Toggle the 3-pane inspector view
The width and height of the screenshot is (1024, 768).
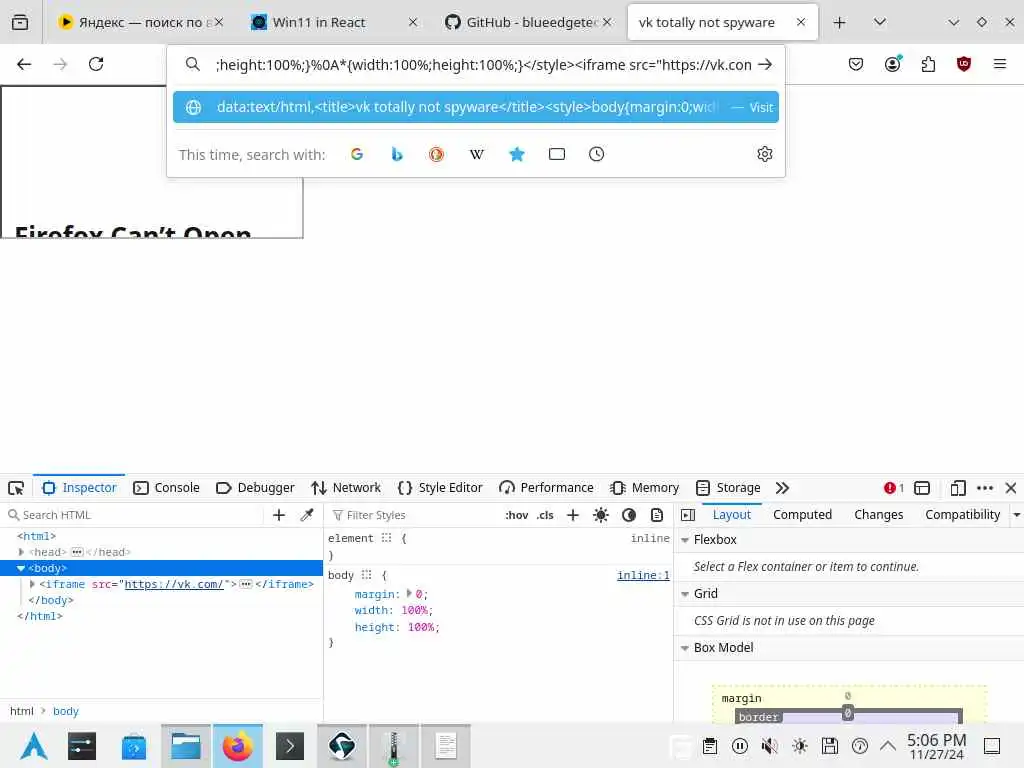(688, 515)
